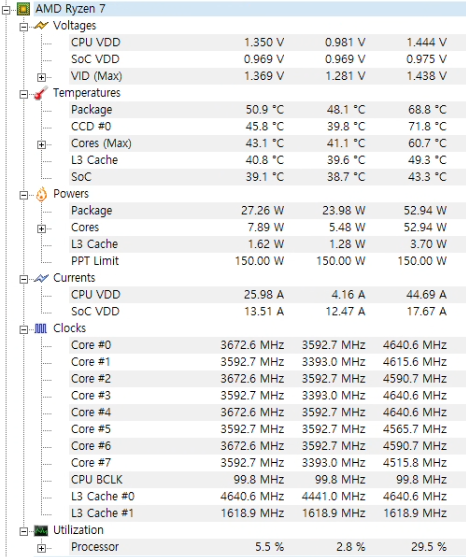
Task: Click the 4441.0 MHz L3 Cache #0 minimum value
Action: click(334, 496)
